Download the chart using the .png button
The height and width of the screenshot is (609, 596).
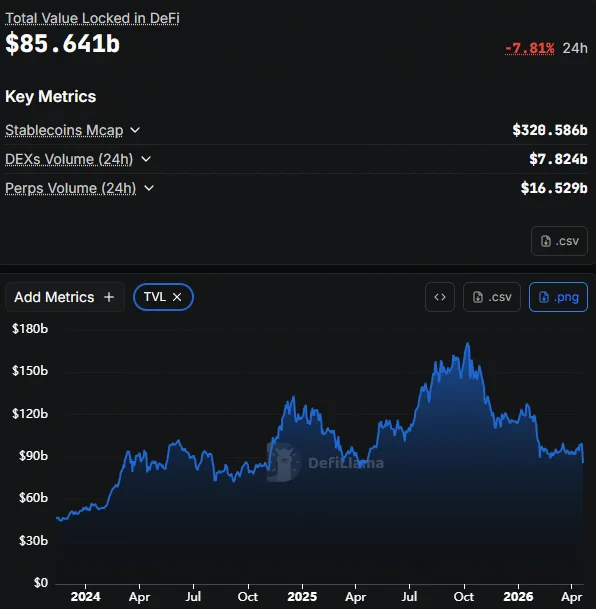[x=558, y=297]
